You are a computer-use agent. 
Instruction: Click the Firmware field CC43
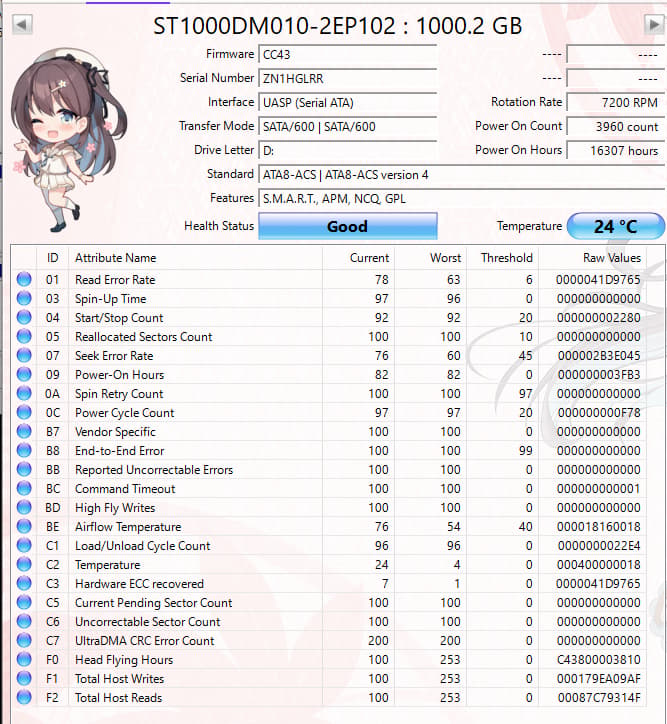click(348, 54)
